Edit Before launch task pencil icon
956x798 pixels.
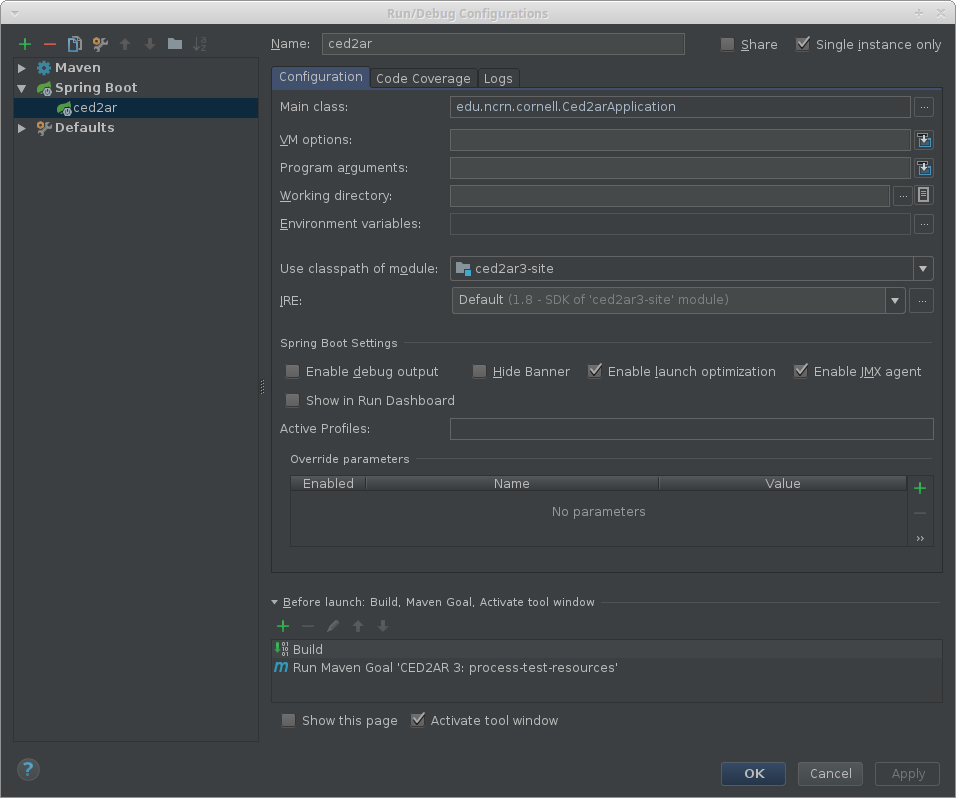(x=333, y=626)
